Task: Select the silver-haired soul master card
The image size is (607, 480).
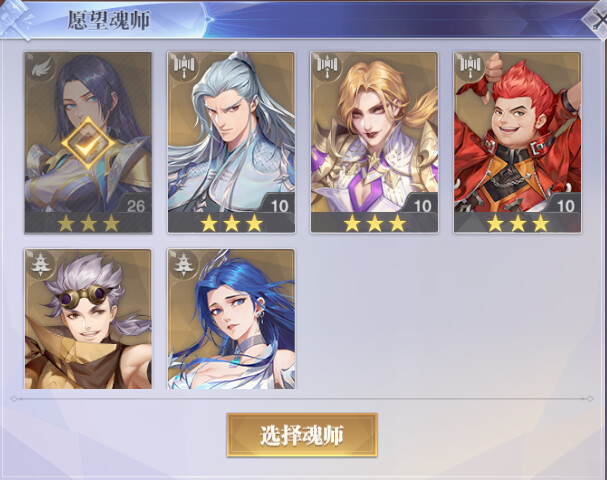Action: (231, 142)
